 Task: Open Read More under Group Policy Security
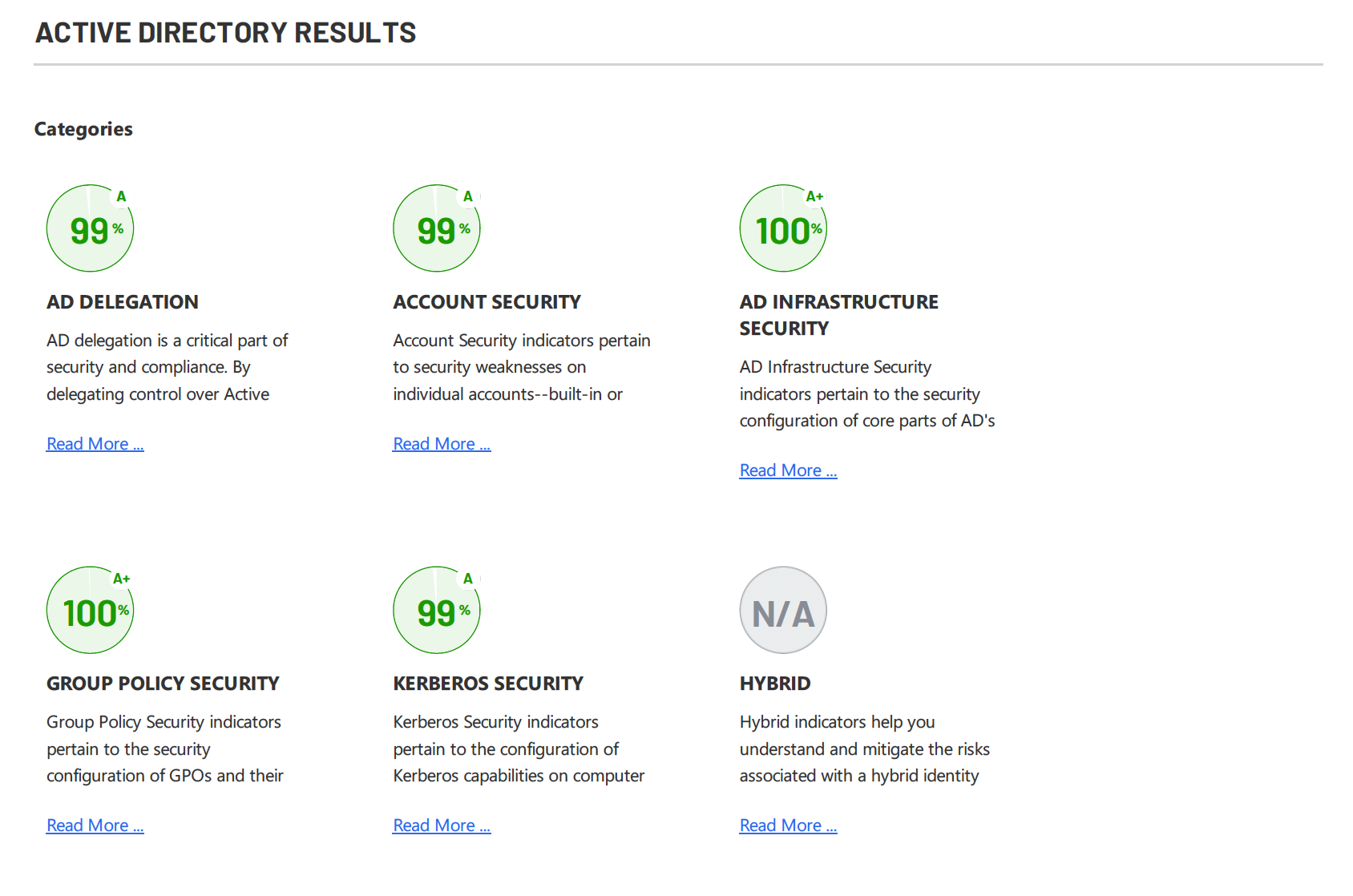coord(95,825)
